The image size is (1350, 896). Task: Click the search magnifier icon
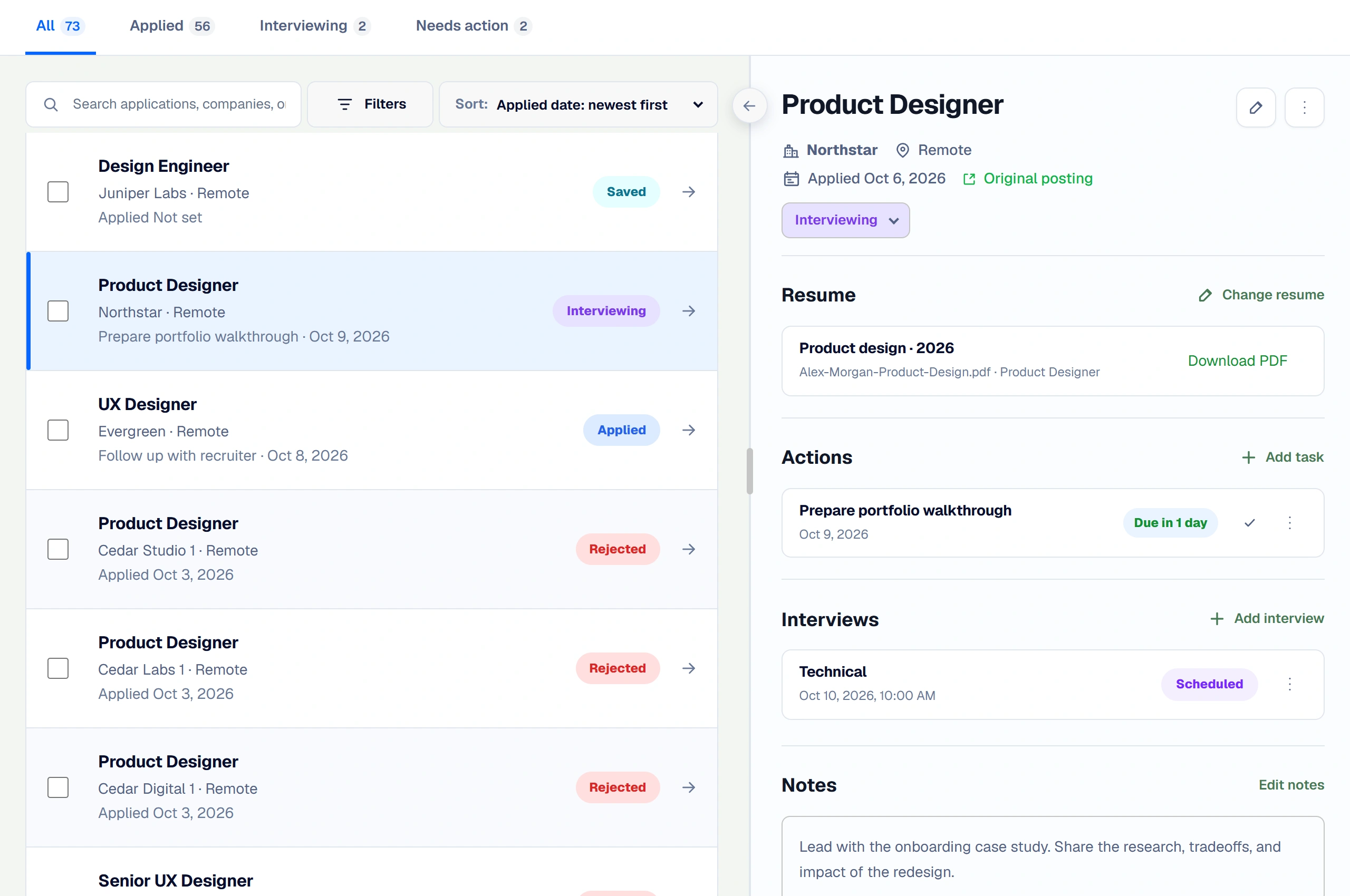tap(51, 104)
